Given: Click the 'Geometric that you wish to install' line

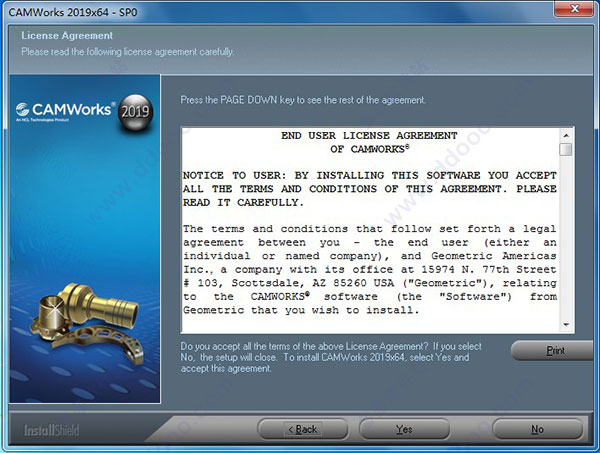Looking at the screenshot, I should [x=301, y=310].
